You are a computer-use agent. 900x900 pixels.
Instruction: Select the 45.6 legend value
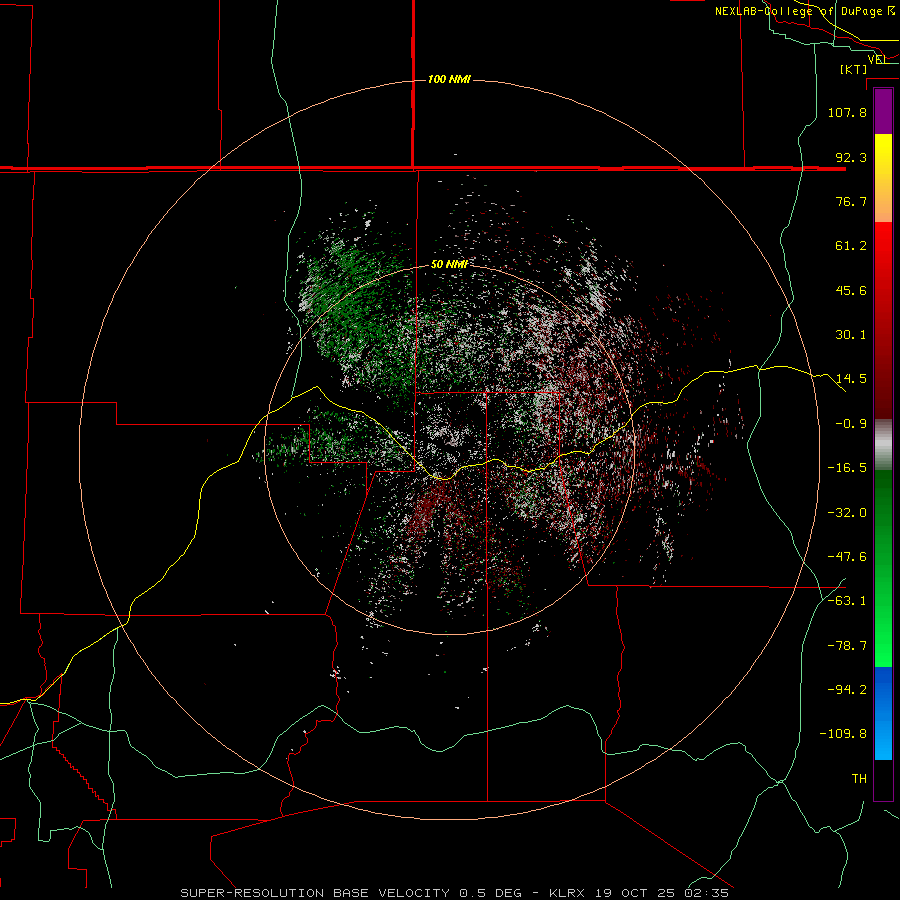(x=851, y=290)
